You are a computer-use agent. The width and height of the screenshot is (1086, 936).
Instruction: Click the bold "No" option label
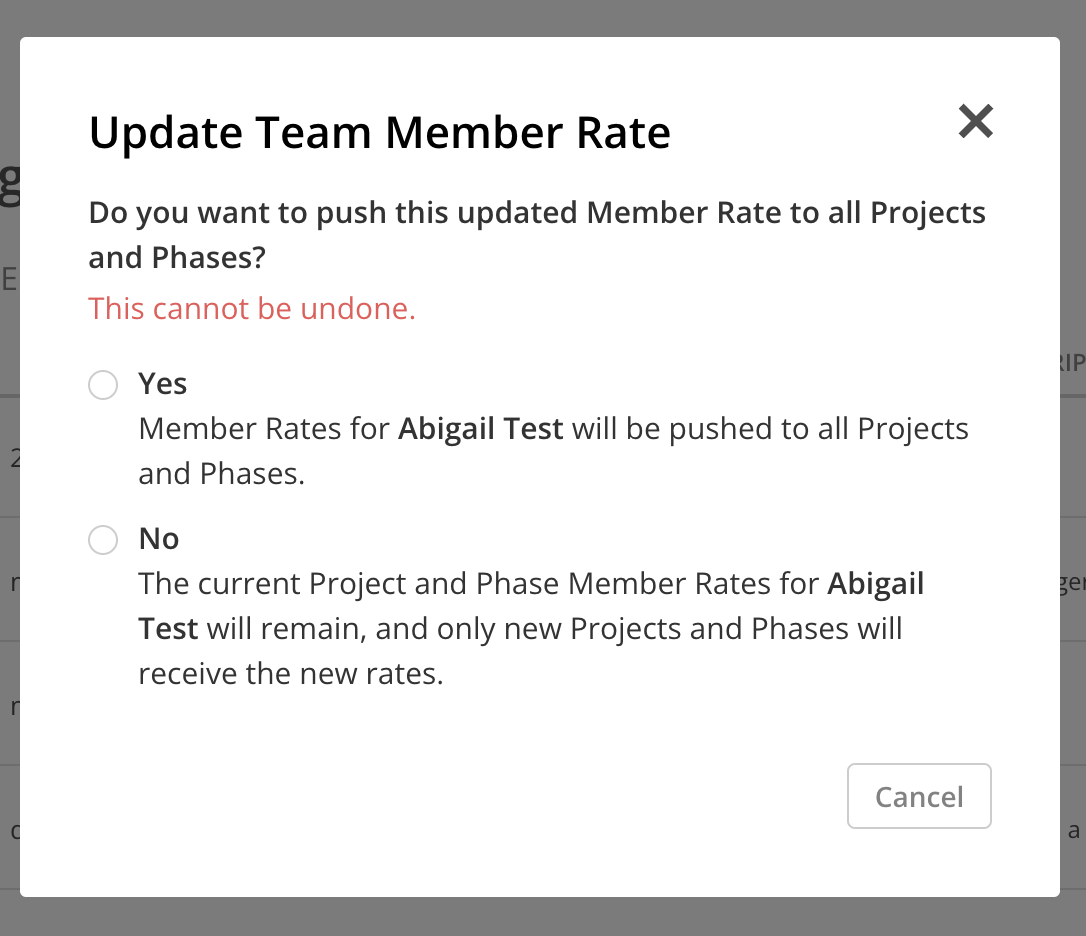[x=159, y=539]
